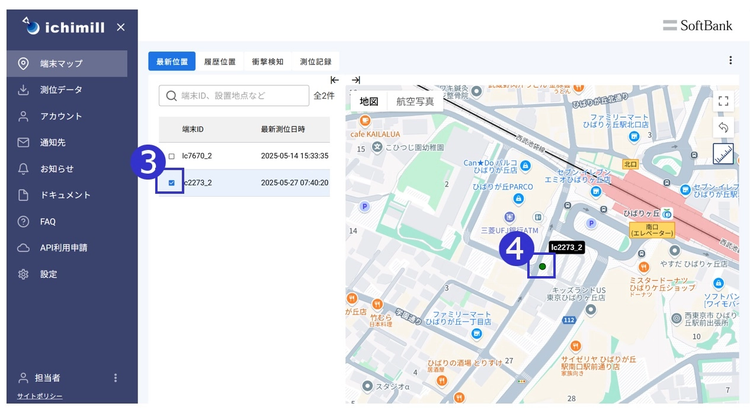This screenshot has height=416, width=750.
Task: Click the ひばりヶ丘 station icon
Action: 667,213
